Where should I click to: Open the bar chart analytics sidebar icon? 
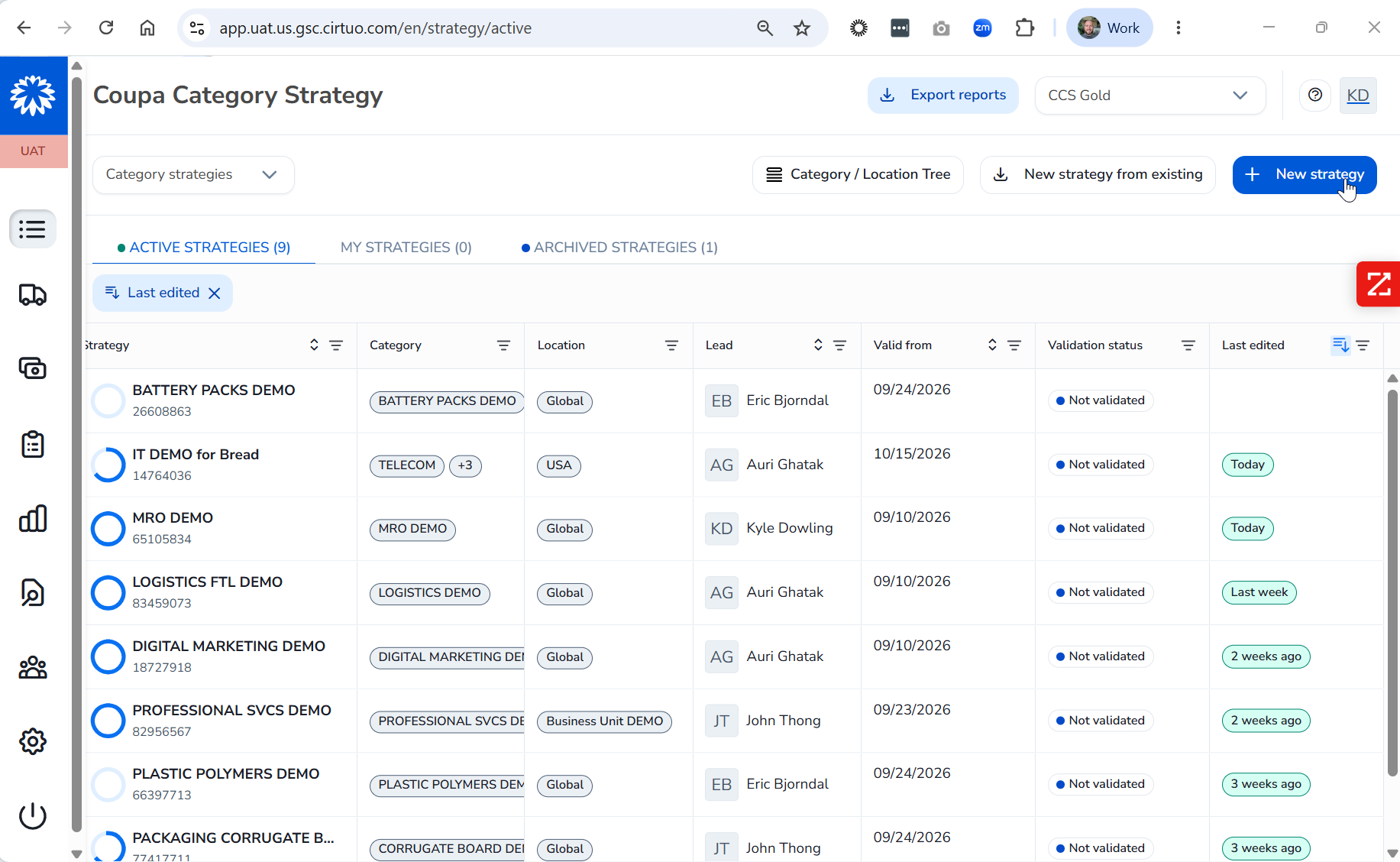click(32, 519)
